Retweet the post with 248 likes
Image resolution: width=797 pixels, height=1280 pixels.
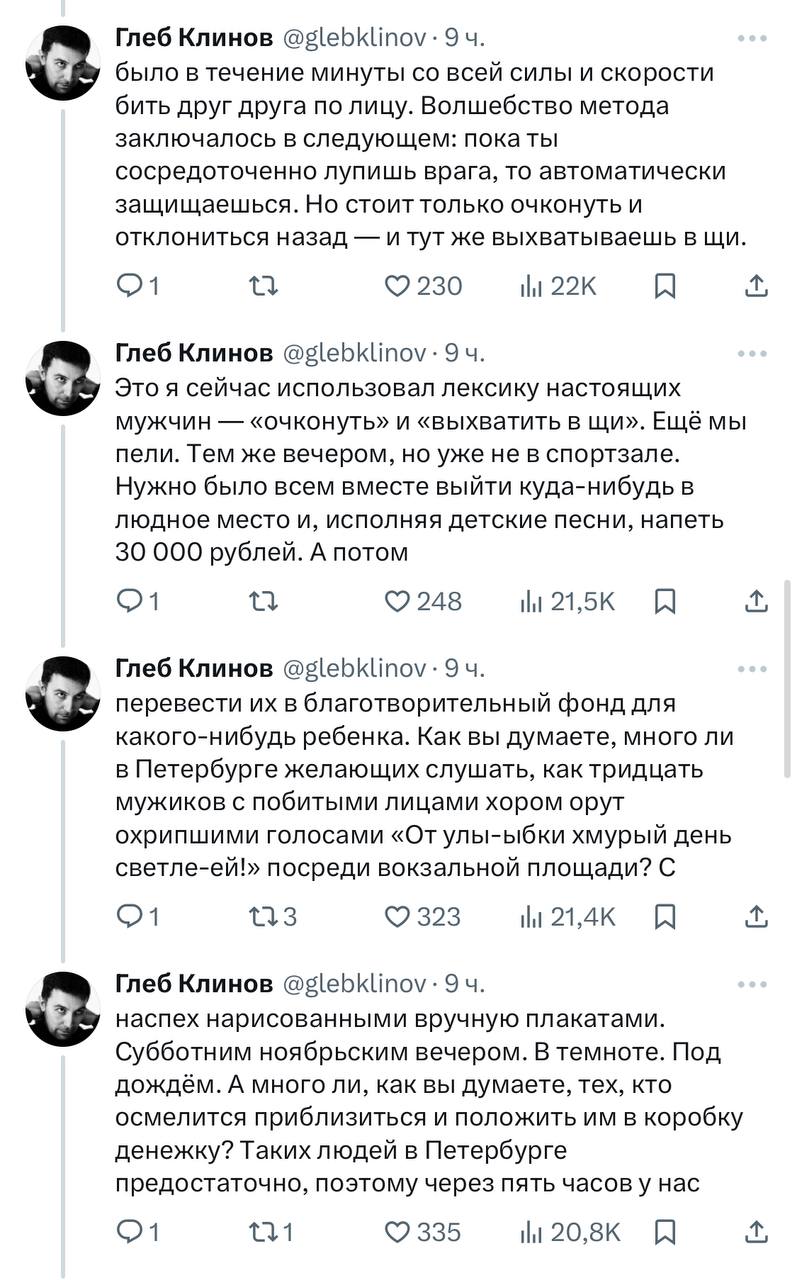point(262,601)
